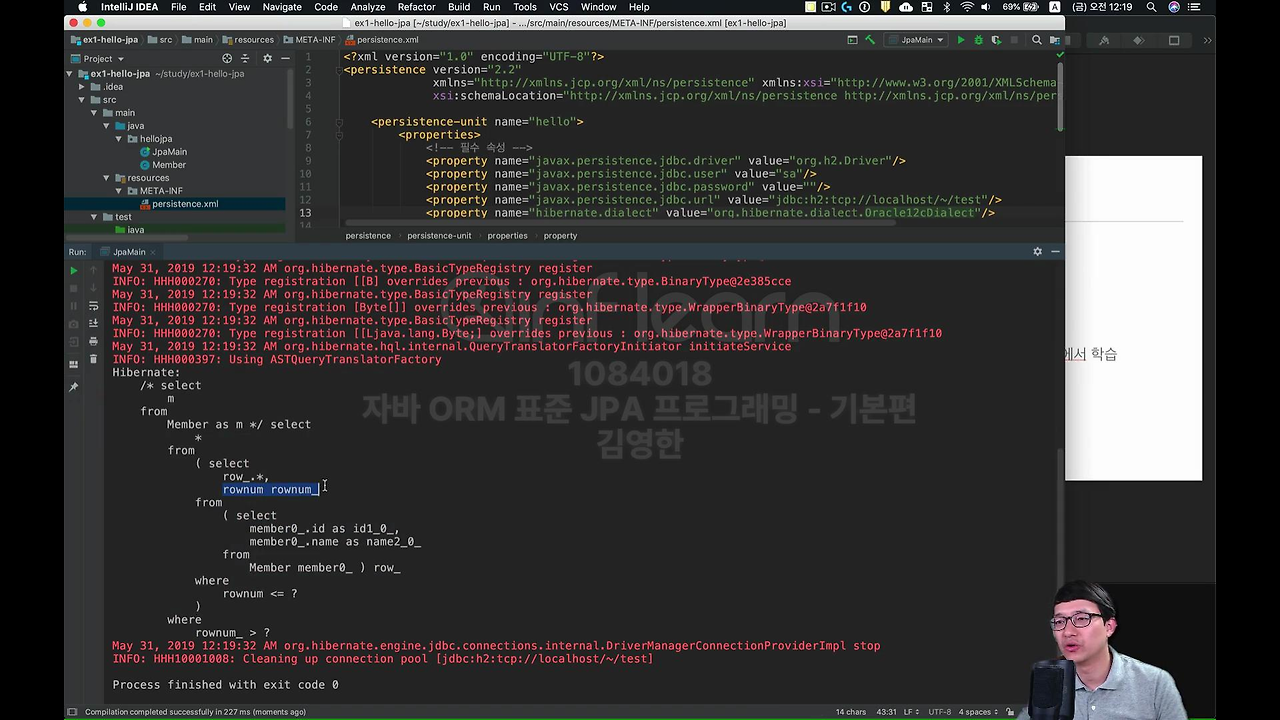Open JpaMain class in Project tree

pyautogui.click(x=169, y=152)
